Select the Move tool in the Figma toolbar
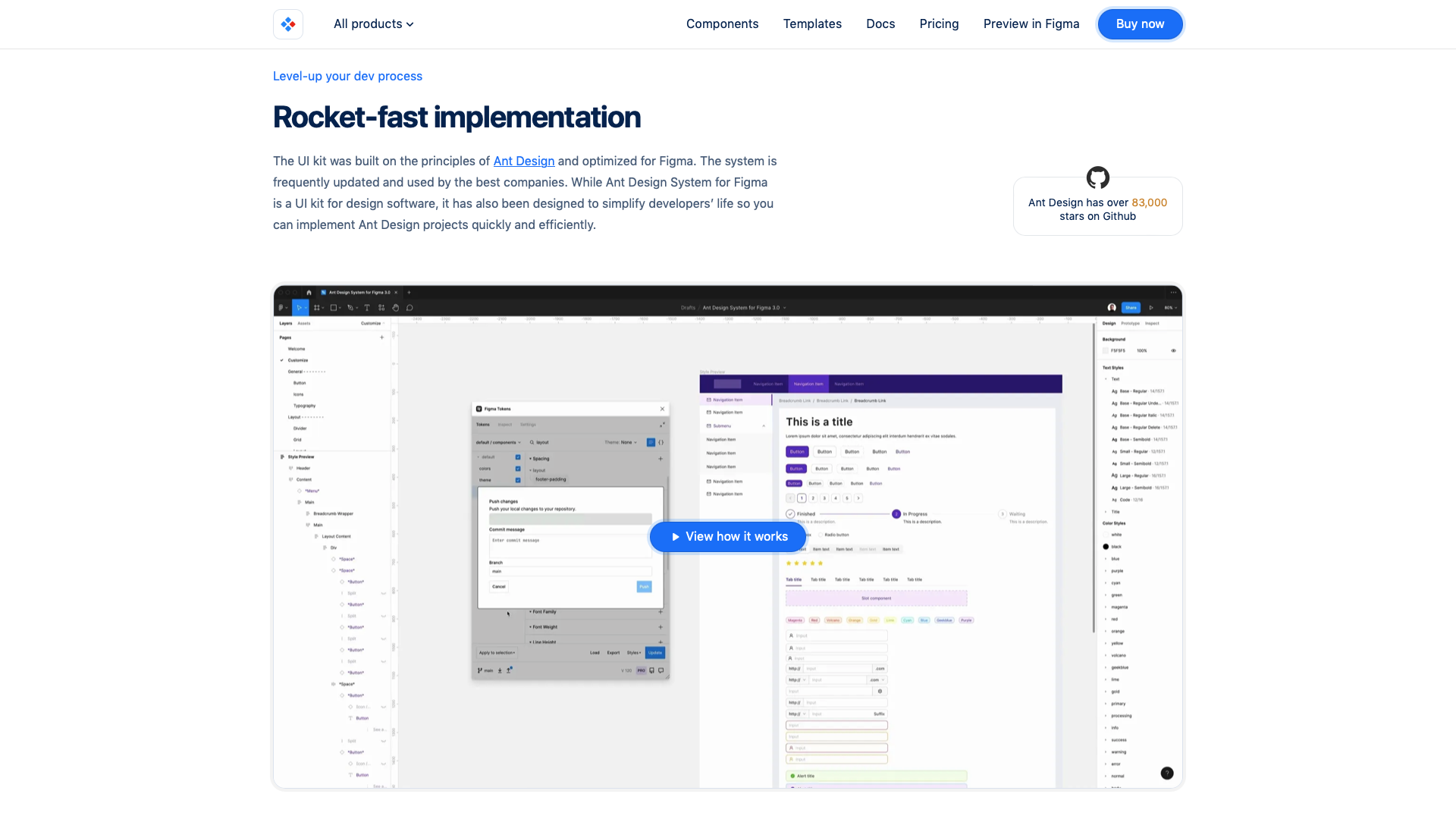This screenshot has height=819, width=1456. click(300, 308)
